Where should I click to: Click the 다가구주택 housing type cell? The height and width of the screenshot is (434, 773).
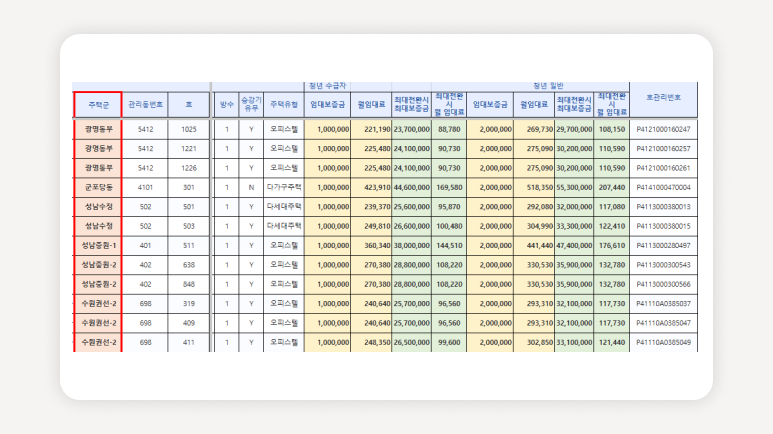pyautogui.click(x=283, y=187)
